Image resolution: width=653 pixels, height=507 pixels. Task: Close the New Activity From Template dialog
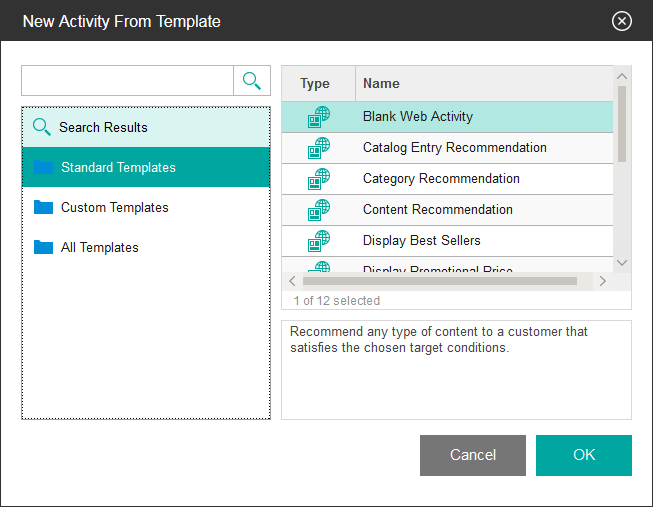tap(622, 21)
